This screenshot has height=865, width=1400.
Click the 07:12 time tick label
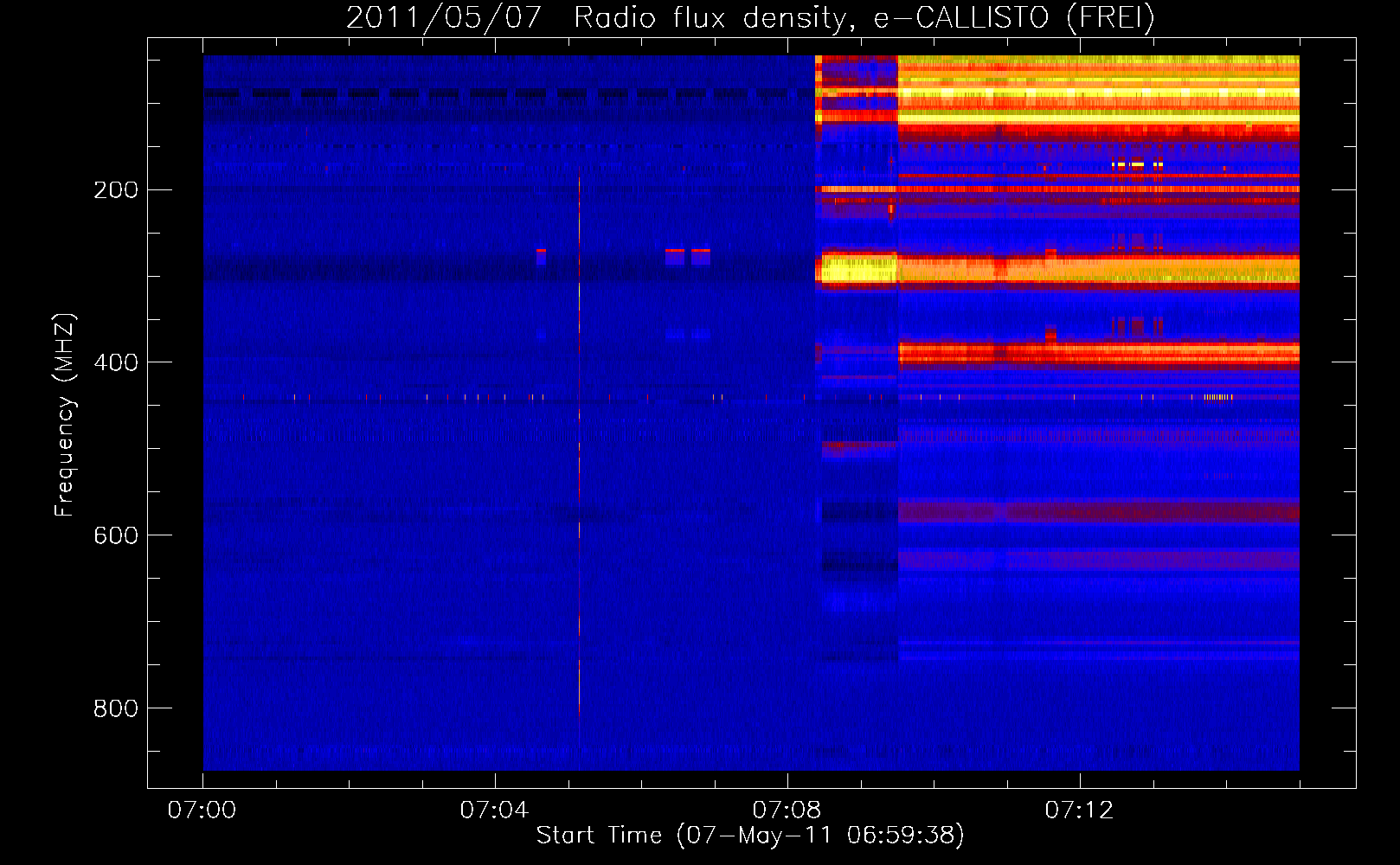[x=1079, y=811]
